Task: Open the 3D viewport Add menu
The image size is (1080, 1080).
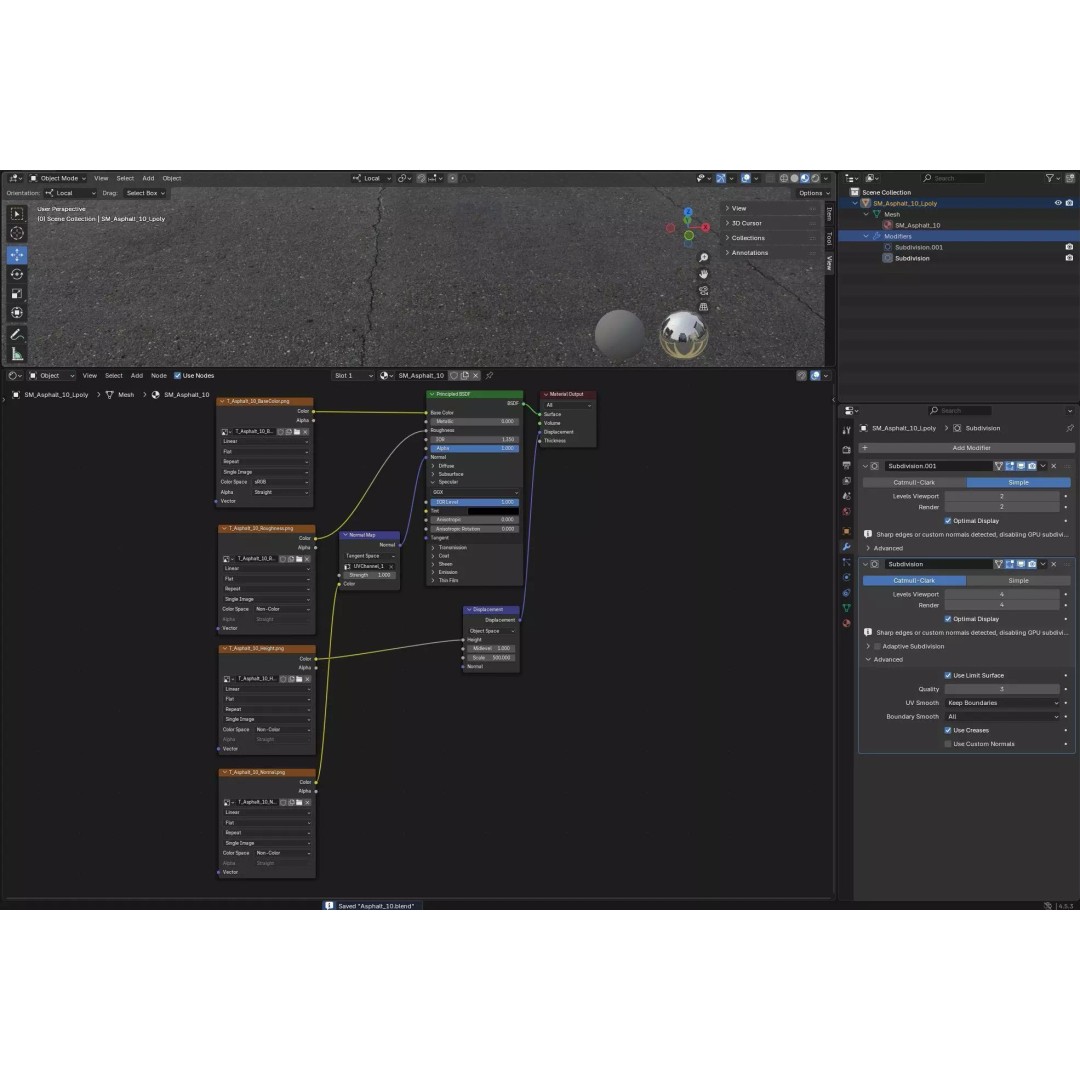Action: [148, 178]
